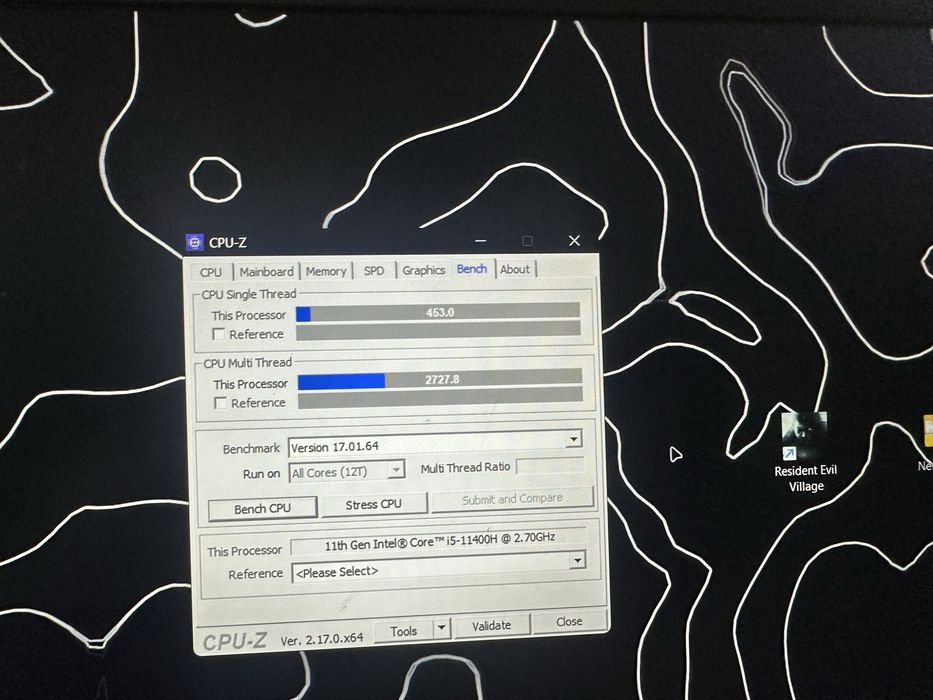
Task: Enable the Single Thread Reference checkbox
Action: pos(218,334)
